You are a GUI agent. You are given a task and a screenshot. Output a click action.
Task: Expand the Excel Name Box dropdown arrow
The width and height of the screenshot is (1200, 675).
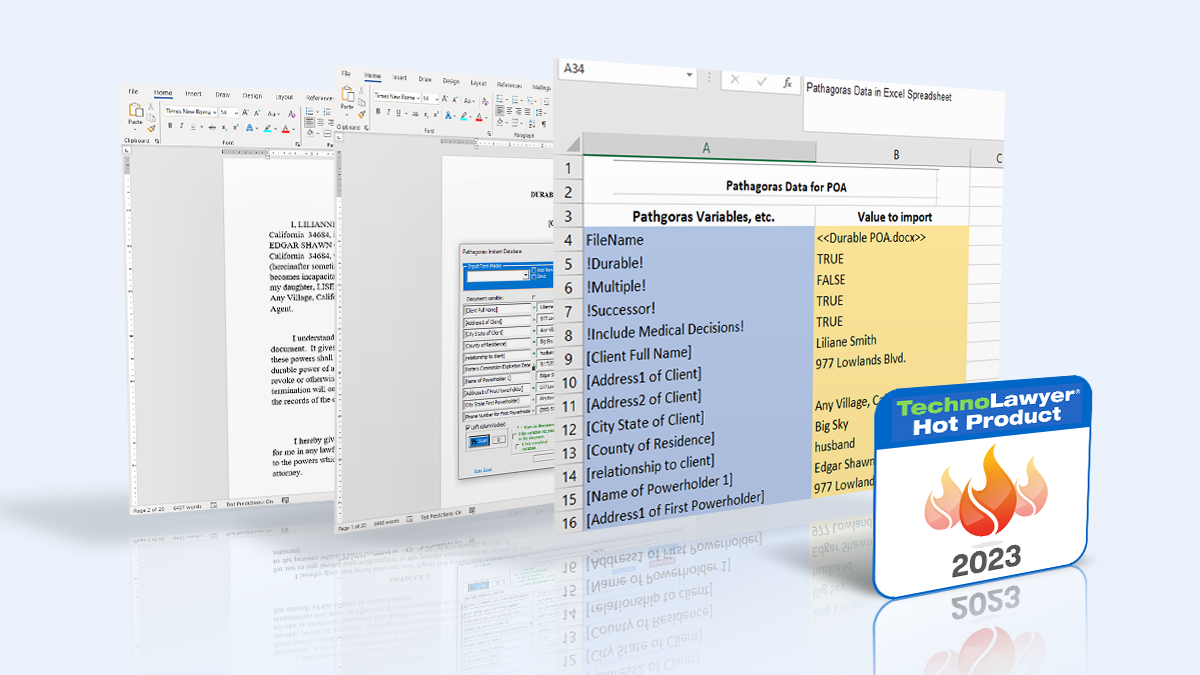tap(689, 76)
